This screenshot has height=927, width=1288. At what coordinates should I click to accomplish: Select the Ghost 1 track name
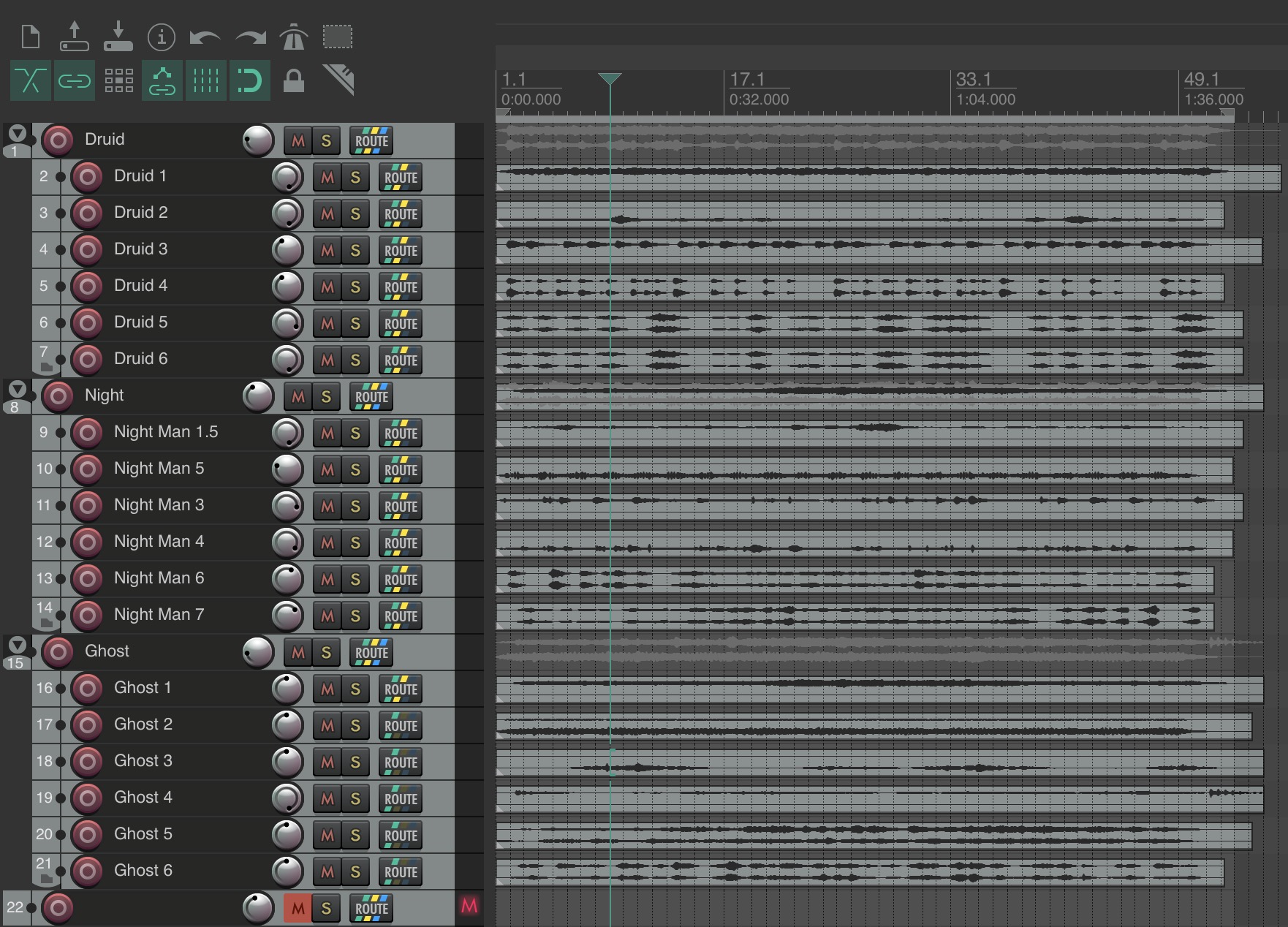coord(143,687)
